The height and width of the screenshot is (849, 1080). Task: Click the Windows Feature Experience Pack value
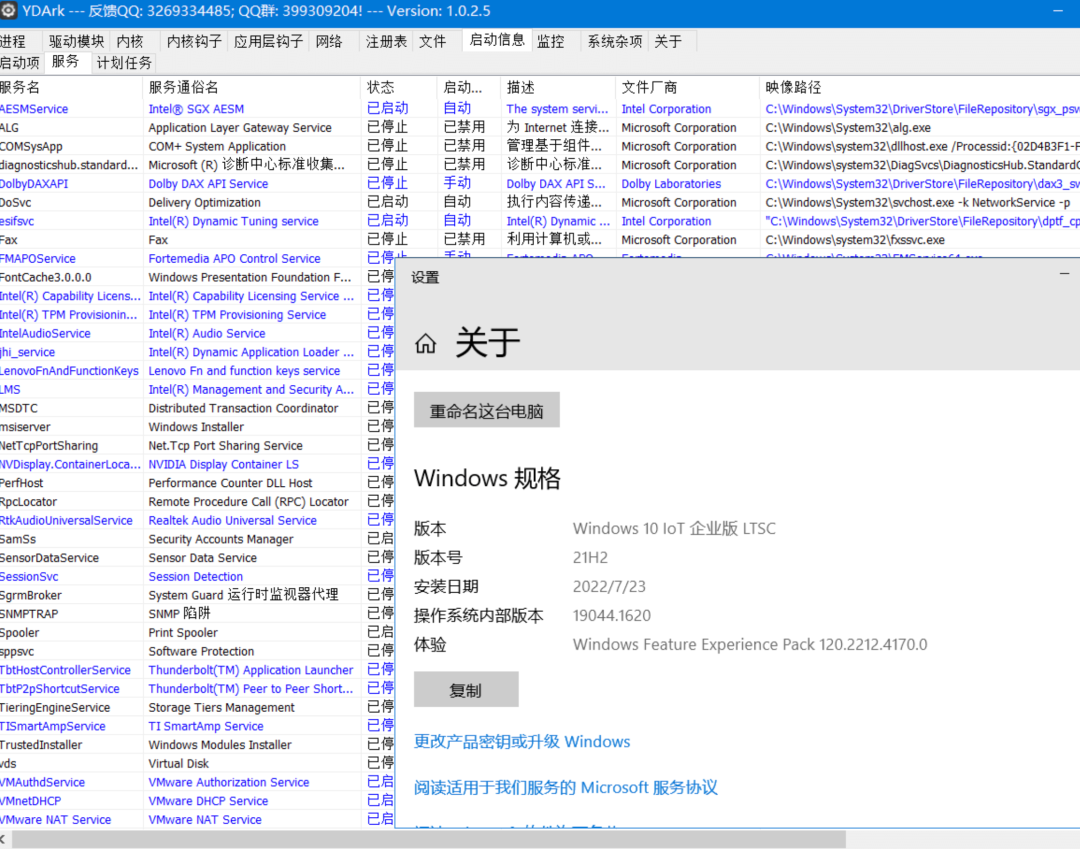[750, 644]
